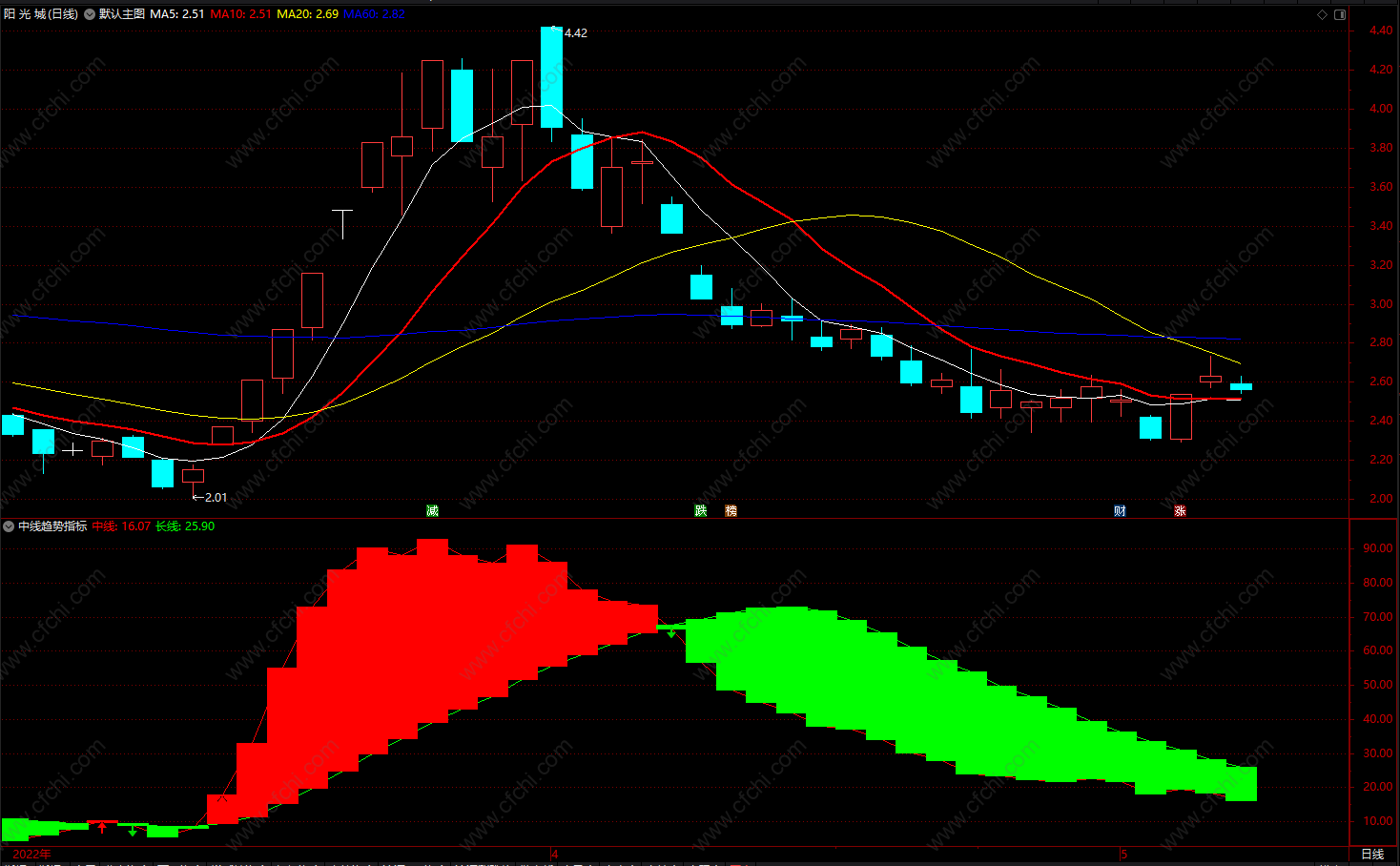Click the blue 财 event marker

[x=1120, y=511]
